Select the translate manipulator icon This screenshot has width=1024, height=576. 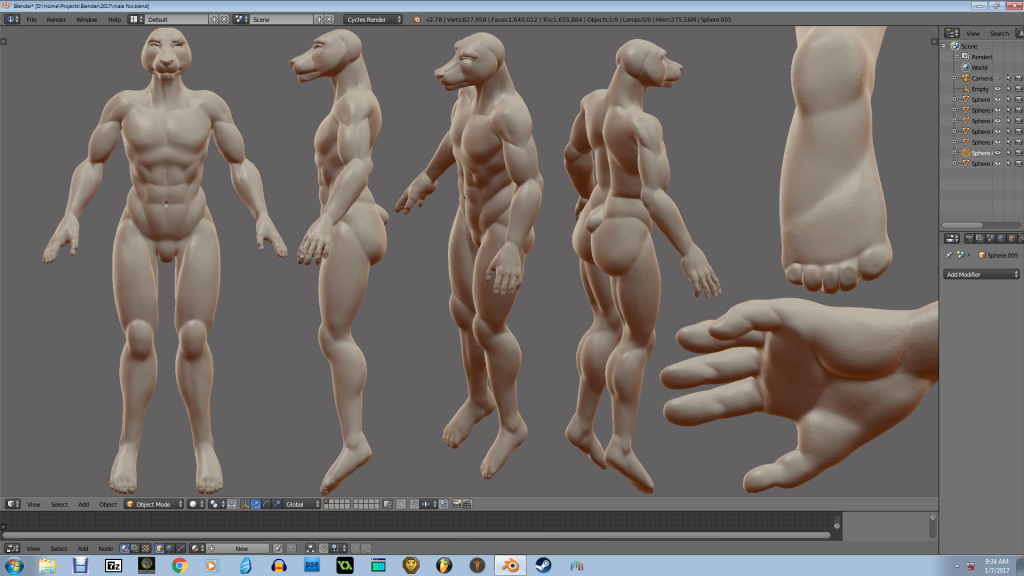255,504
